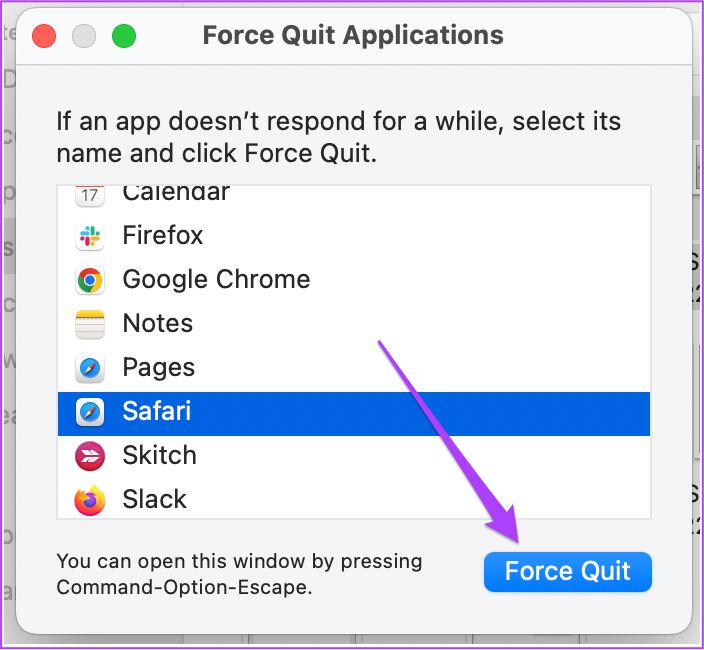This screenshot has height=650, width=704.
Task: Click the Force Quit Applications window title
Action: [x=353, y=35]
